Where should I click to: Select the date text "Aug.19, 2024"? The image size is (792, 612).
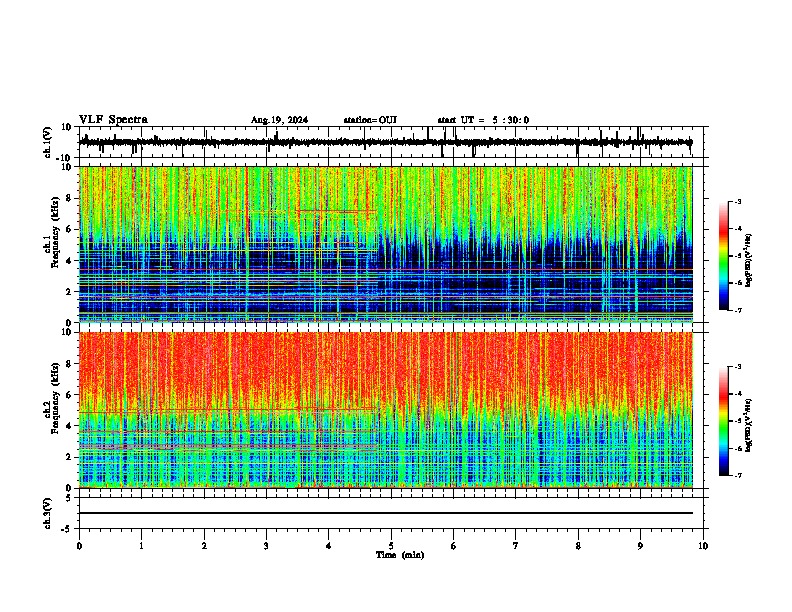tap(279, 120)
